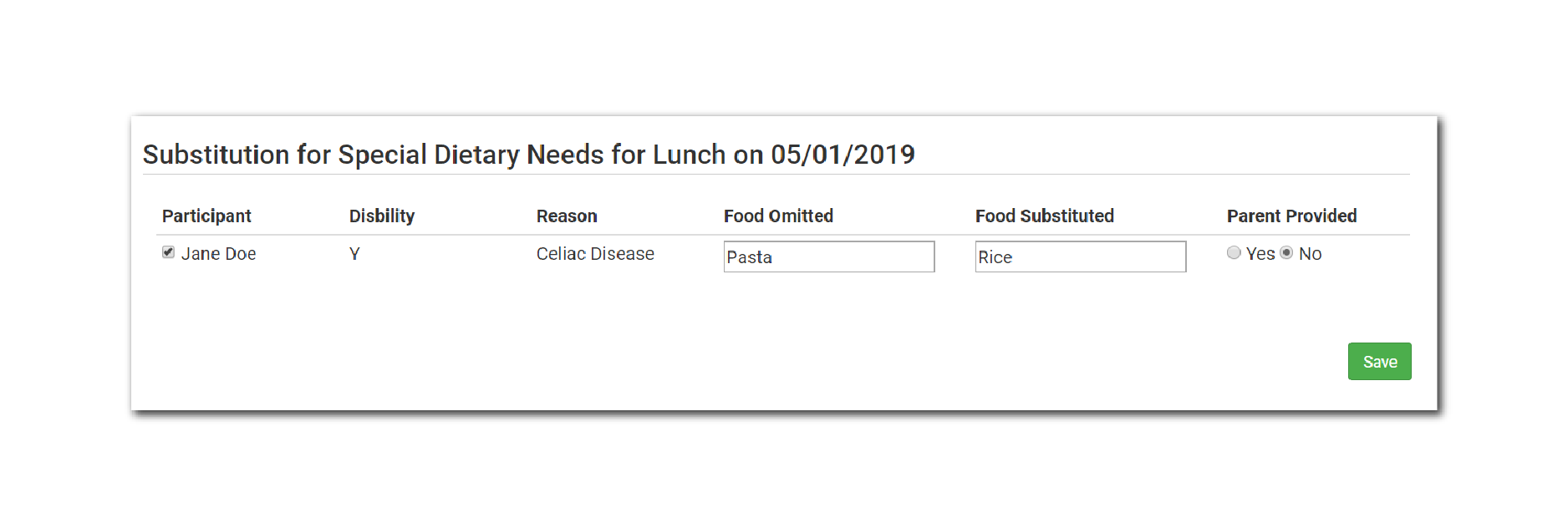Click the Participant column header
1568x523 pixels.
coord(206,216)
